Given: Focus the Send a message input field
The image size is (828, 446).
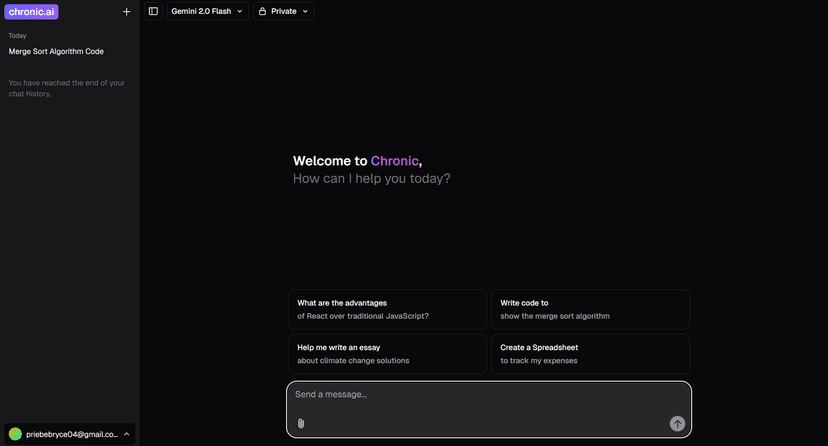Looking at the screenshot, I should [x=480, y=395].
